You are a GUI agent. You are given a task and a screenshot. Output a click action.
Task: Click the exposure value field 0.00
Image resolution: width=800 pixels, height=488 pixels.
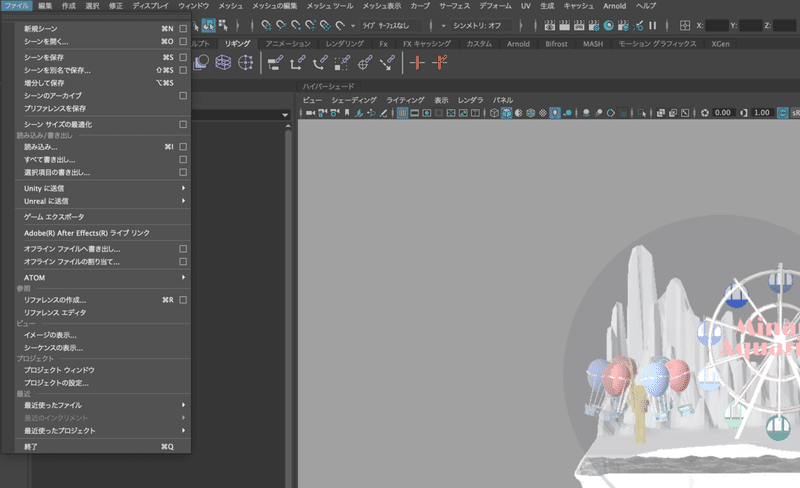coord(722,113)
